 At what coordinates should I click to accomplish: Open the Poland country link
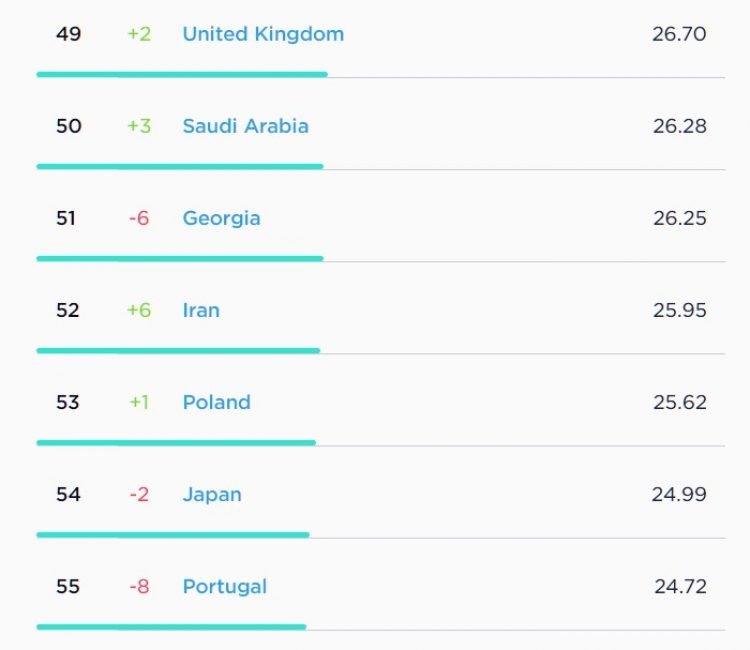coord(216,402)
